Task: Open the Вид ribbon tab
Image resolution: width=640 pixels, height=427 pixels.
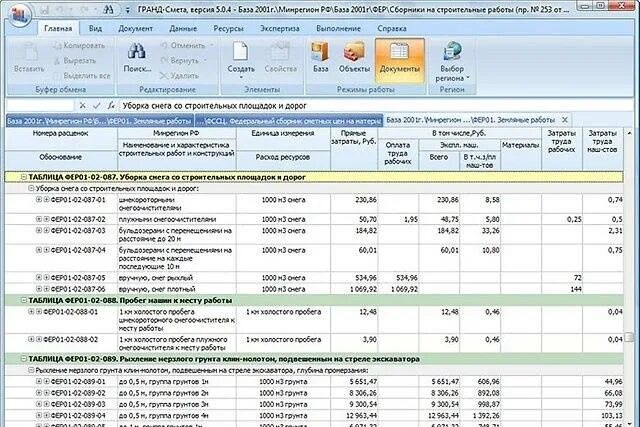Action: click(x=95, y=28)
